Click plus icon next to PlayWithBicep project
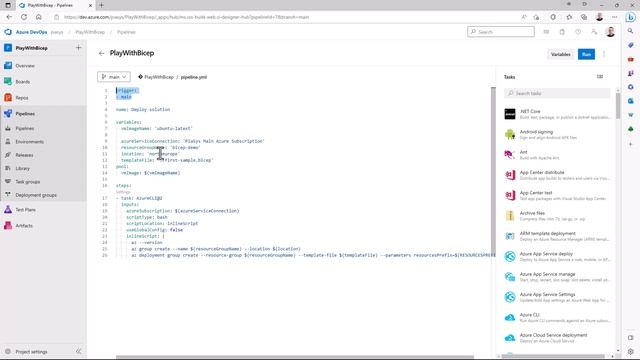This screenshot has height=360, width=640. pos(78,48)
